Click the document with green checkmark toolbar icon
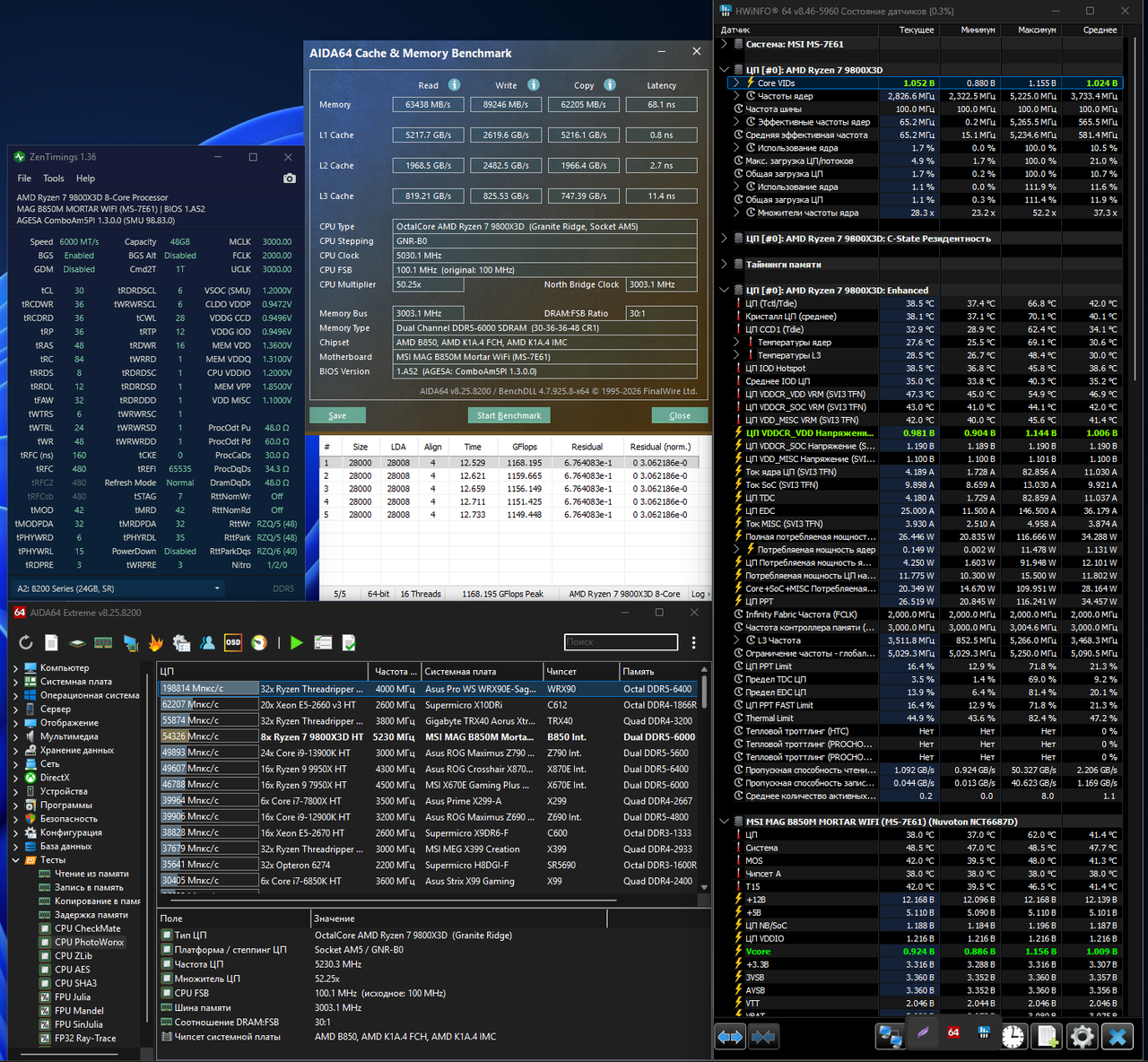 [x=349, y=642]
